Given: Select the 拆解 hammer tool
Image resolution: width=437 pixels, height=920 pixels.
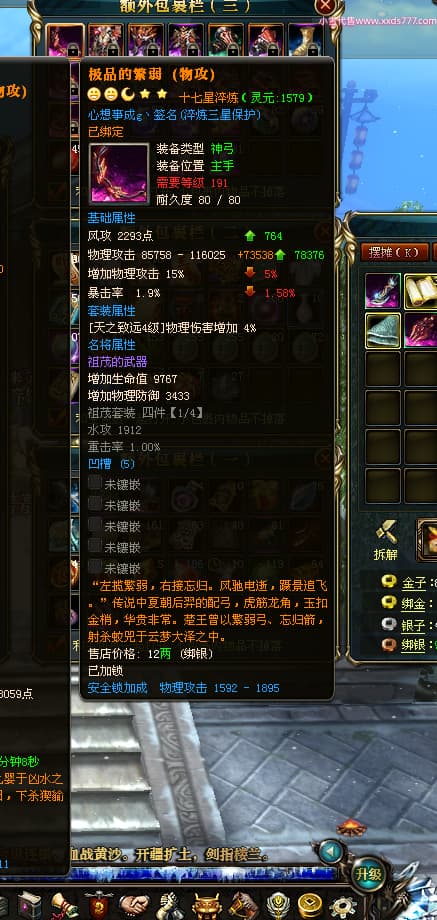Looking at the screenshot, I should point(386,540).
